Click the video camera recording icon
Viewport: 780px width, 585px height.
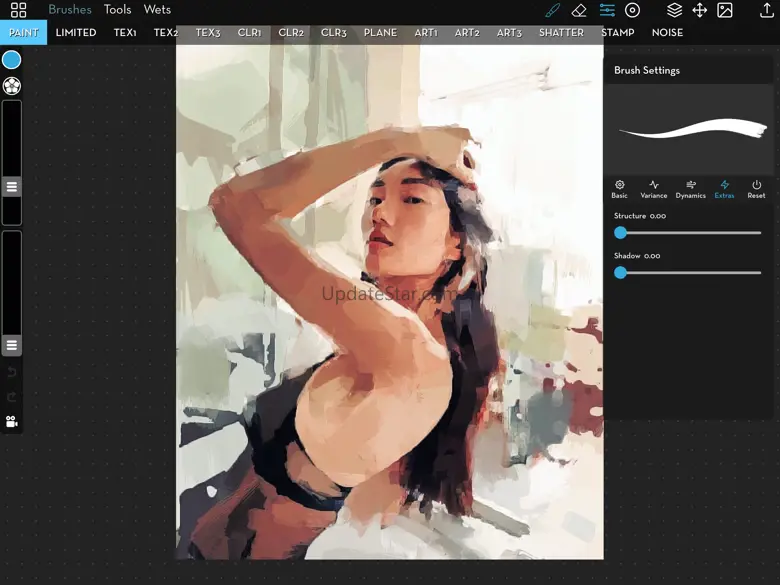pyautogui.click(x=11, y=422)
